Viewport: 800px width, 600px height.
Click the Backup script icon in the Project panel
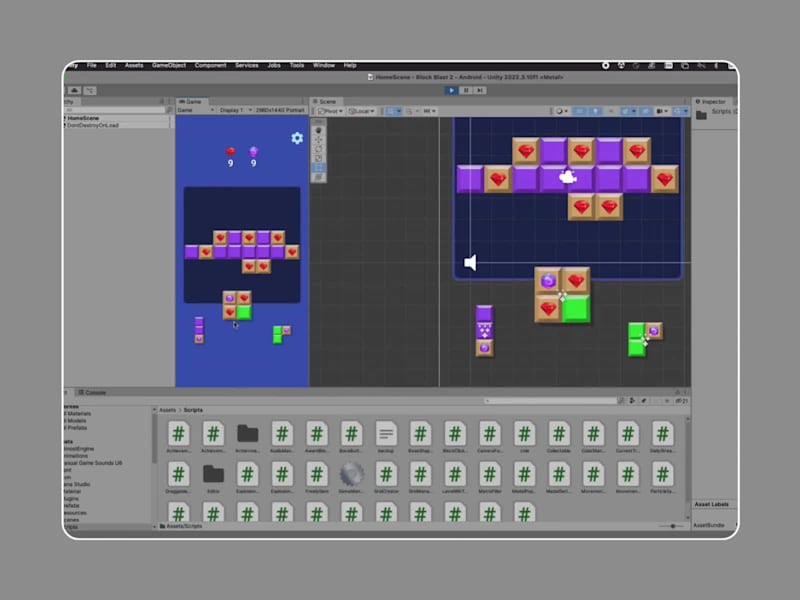pyautogui.click(x=385, y=435)
